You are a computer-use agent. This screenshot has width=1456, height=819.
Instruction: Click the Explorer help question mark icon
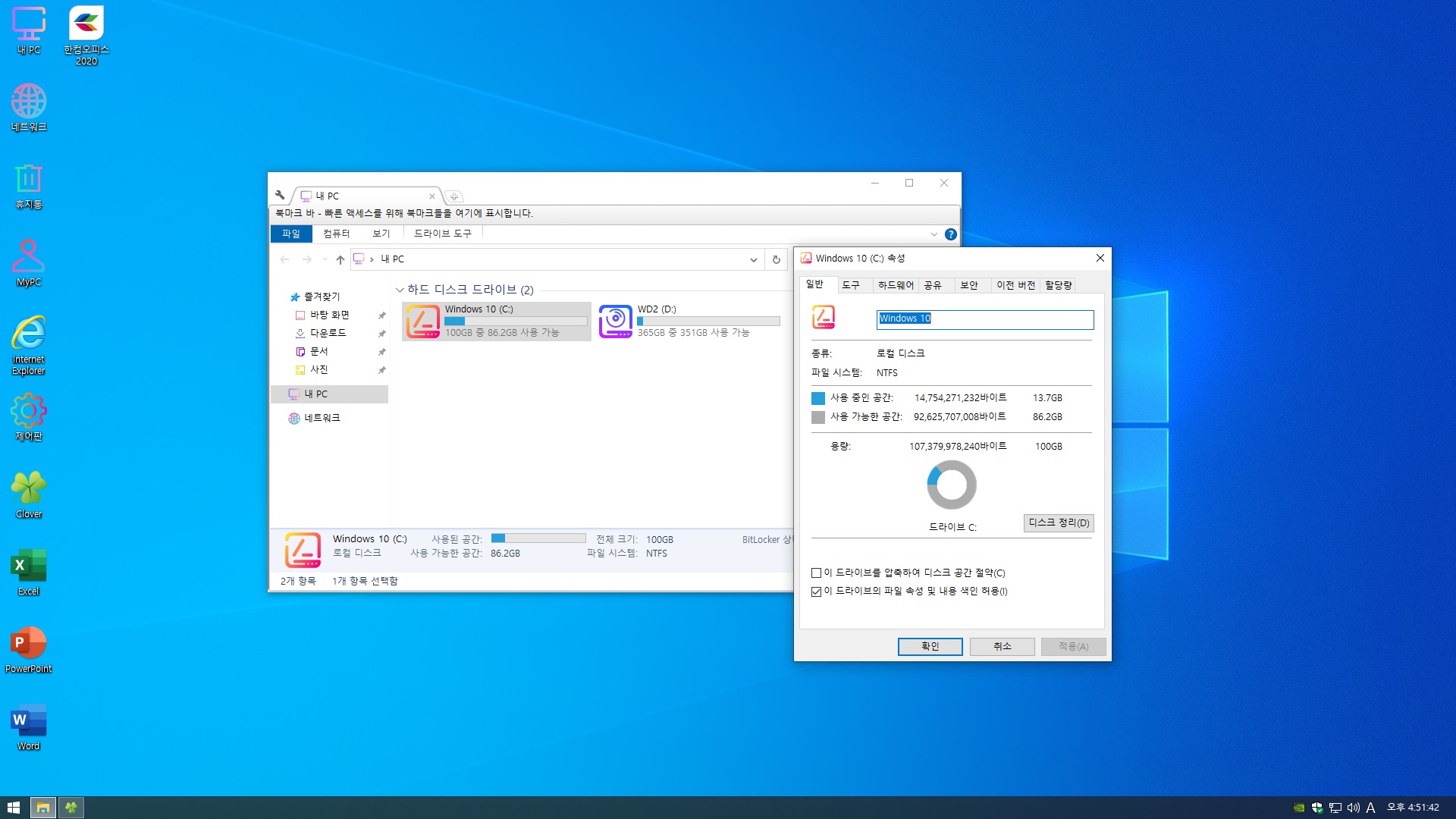click(x=950, y=234)
